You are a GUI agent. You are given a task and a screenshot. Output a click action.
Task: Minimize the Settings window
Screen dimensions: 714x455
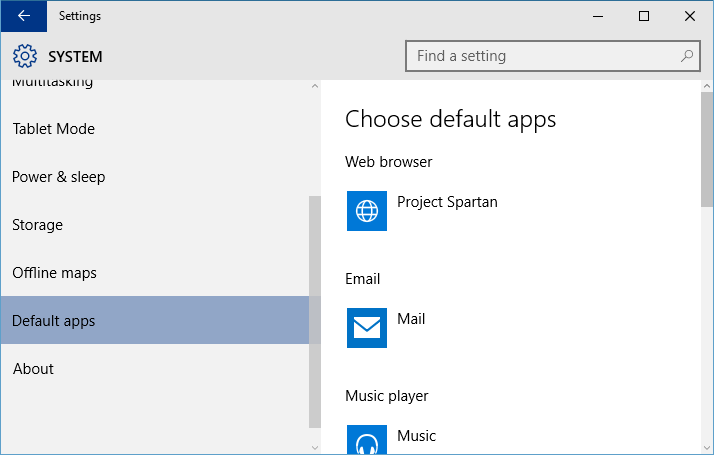click(598, 16)
